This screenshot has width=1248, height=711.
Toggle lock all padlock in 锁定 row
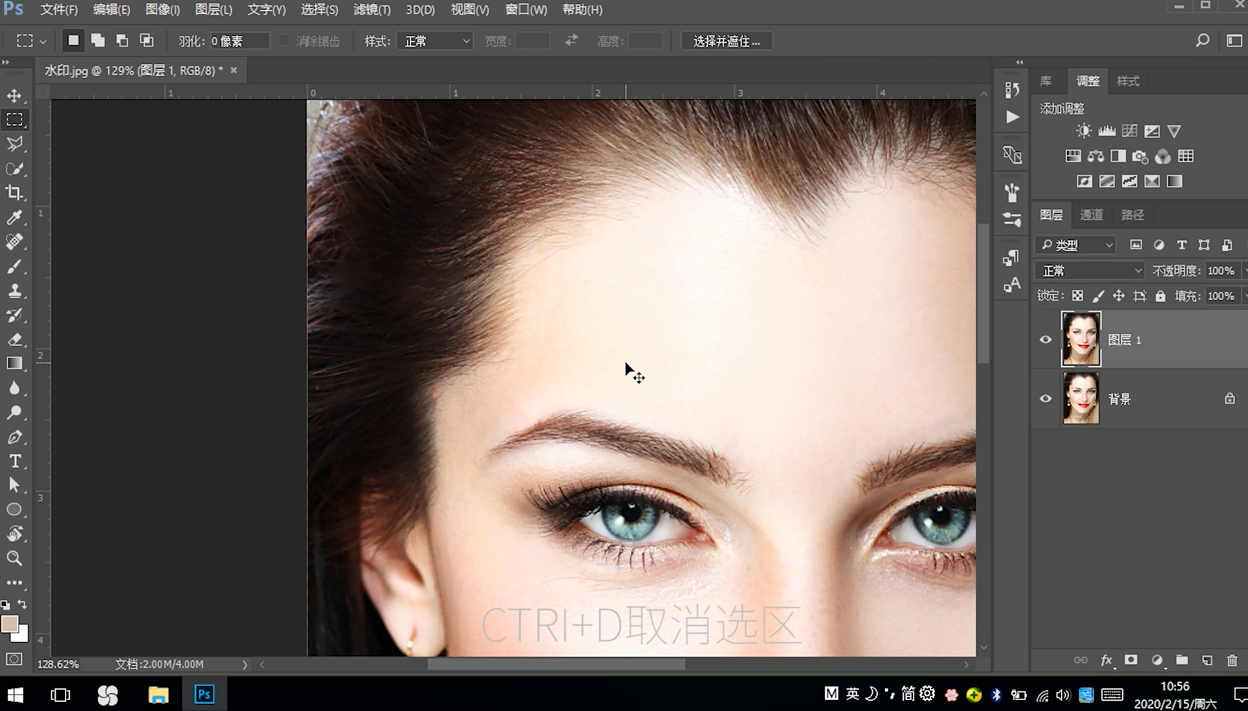[x=1160, y=296]
